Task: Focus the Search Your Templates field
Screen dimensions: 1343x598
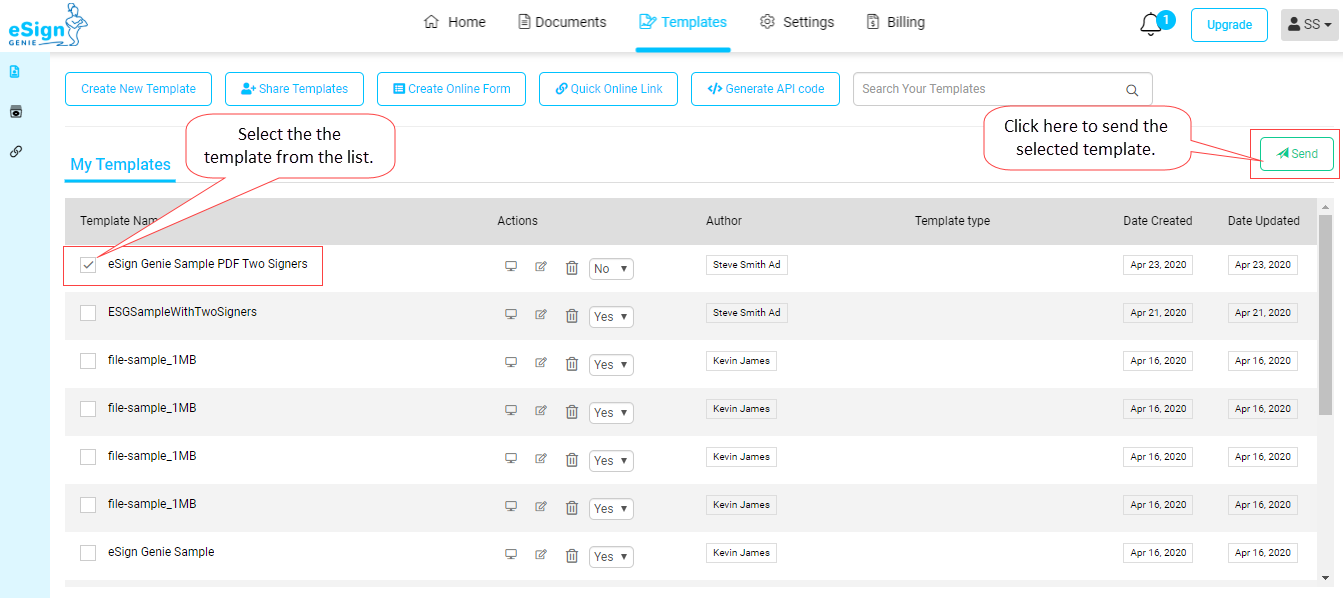Action: 1003,89
